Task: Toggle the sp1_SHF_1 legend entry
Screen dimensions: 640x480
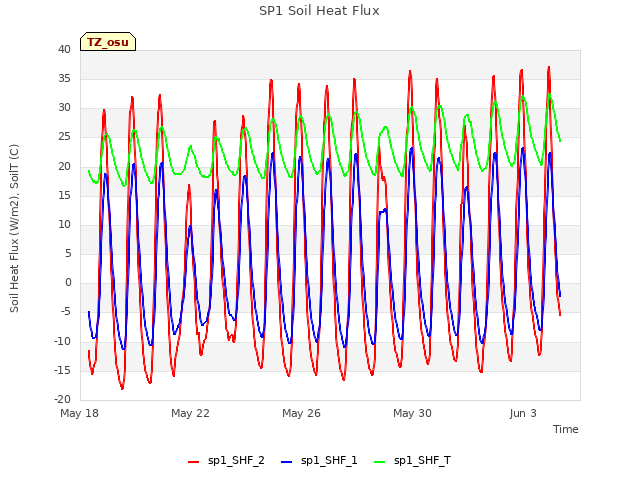Action: 319,461
